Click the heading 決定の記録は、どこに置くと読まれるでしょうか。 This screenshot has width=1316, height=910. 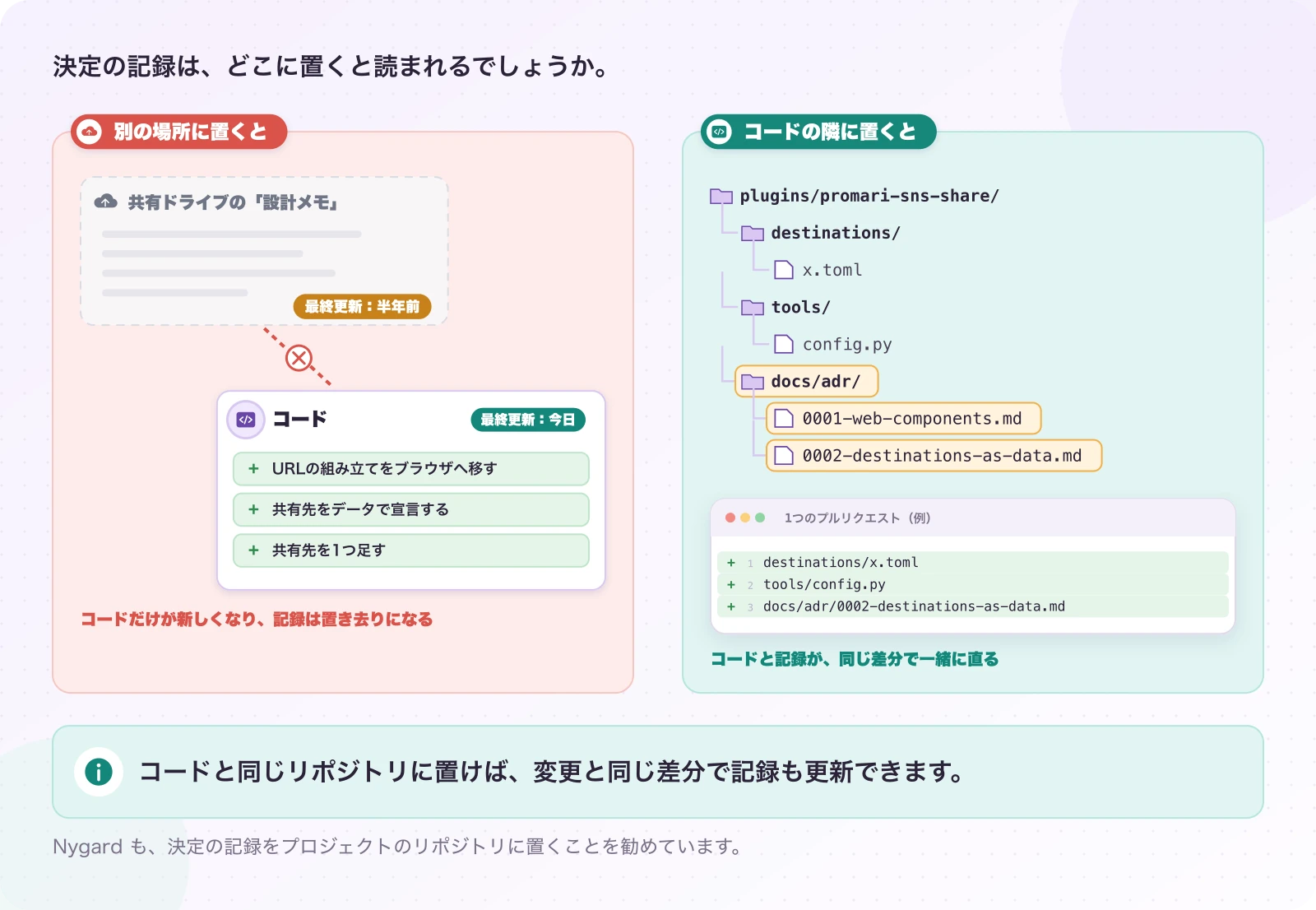[331, 66]
